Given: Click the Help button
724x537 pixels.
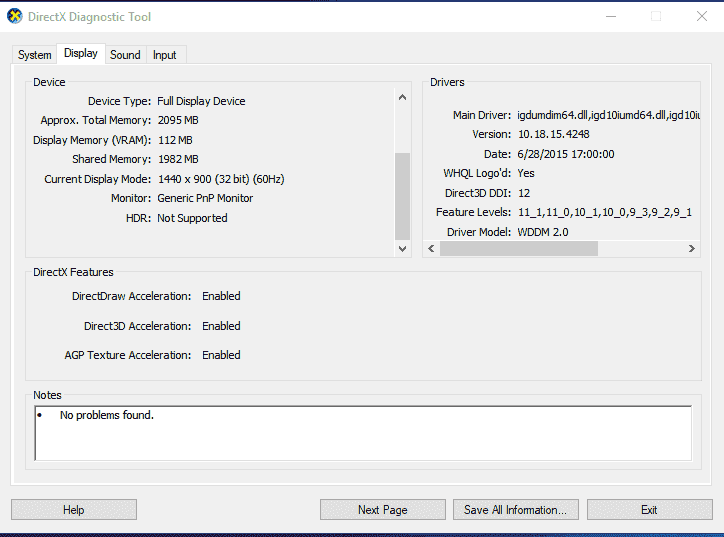Looking at the screenshot, I should (74, 510).
